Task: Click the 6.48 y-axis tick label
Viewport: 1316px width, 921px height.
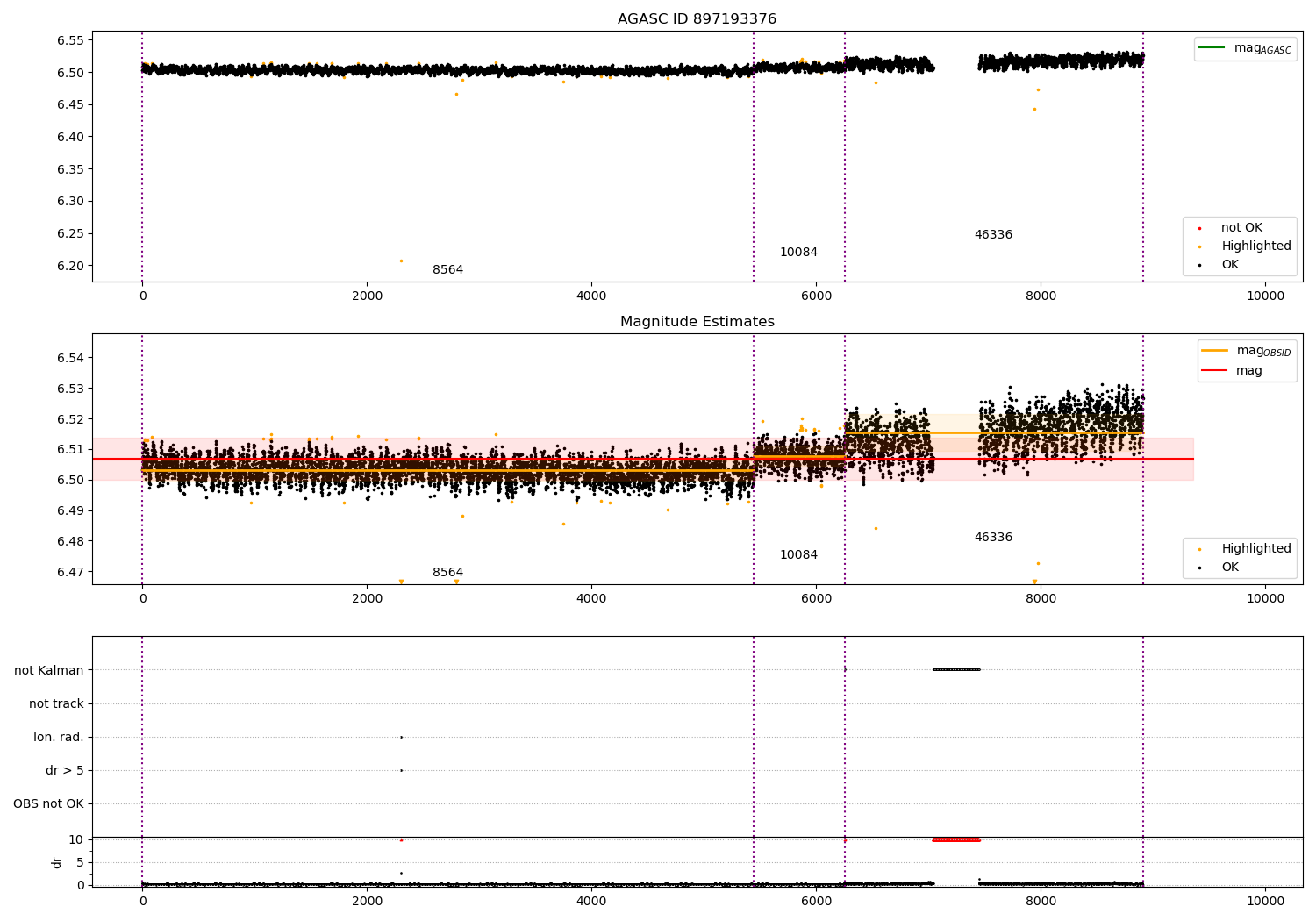Action: tap(70, 541)
